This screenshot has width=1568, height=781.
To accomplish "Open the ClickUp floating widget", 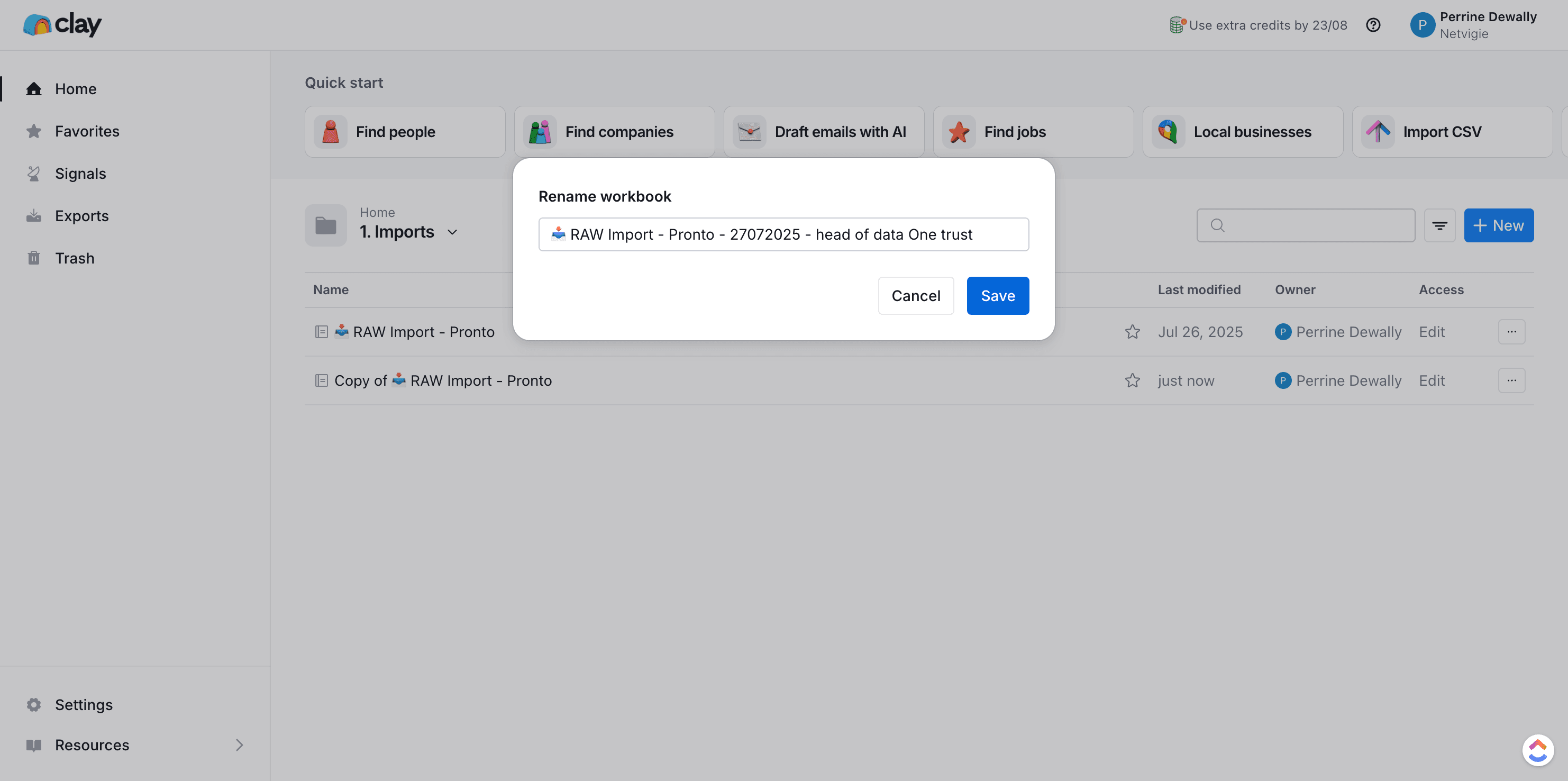I will (x=1537, y=750).
